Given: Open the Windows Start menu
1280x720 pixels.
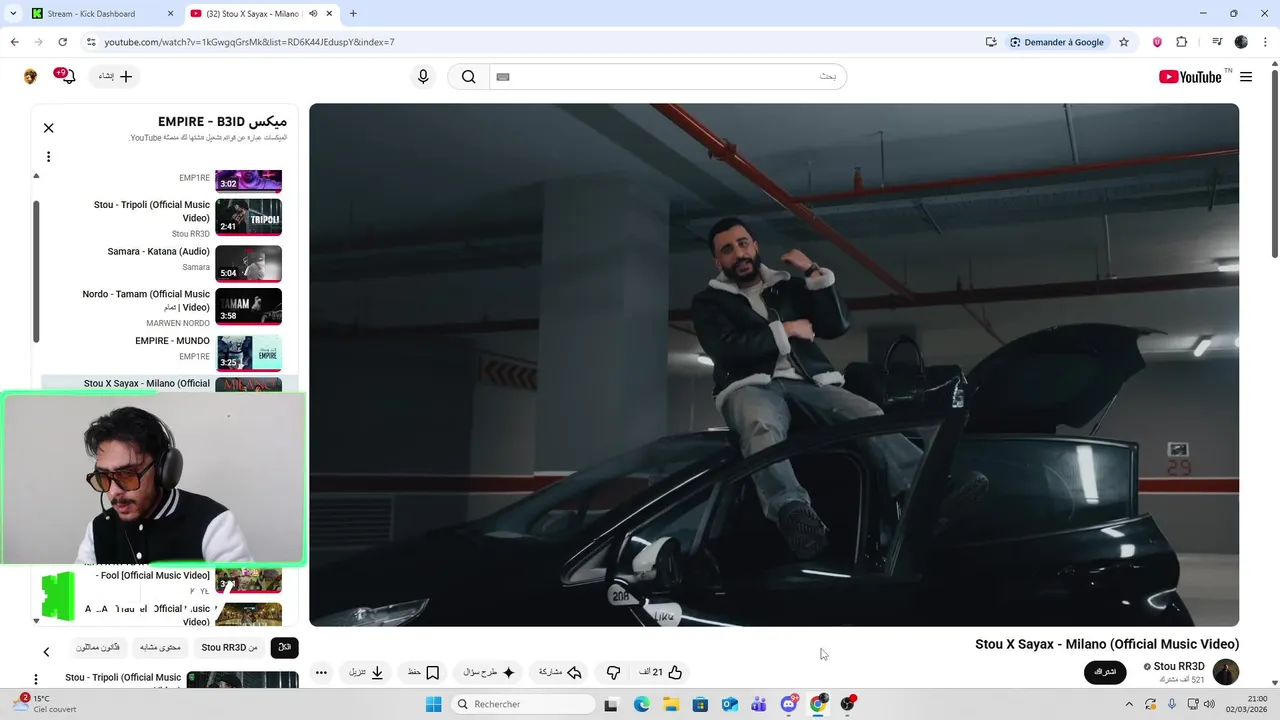Looking at the screenshot, I should tap(433, 705).
